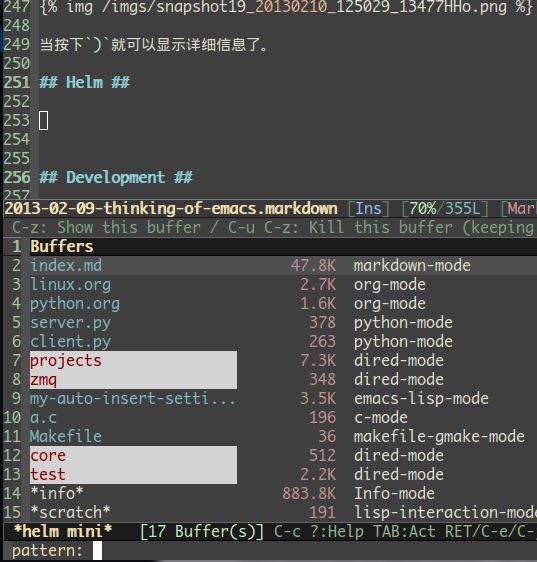The image size is (537, 562).
Task: Click the makefile-gmake-mode label
Action: point(439,437)
